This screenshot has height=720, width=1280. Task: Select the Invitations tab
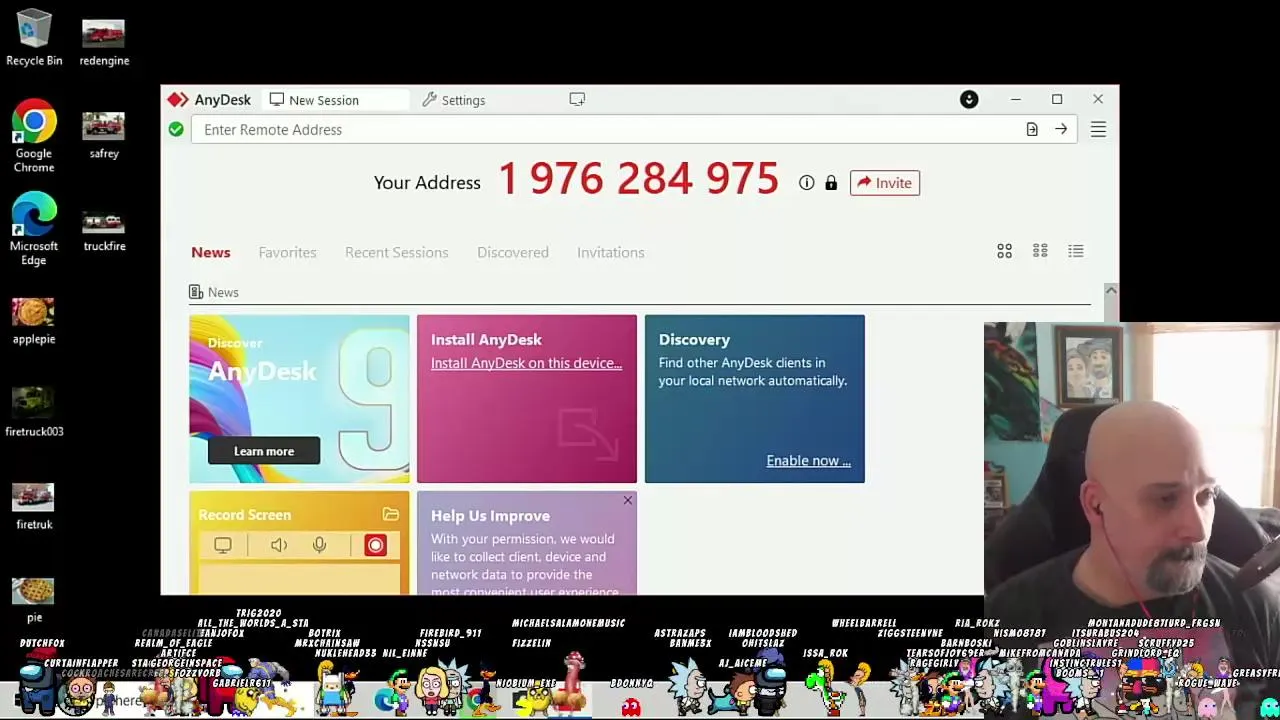[611, 252]
